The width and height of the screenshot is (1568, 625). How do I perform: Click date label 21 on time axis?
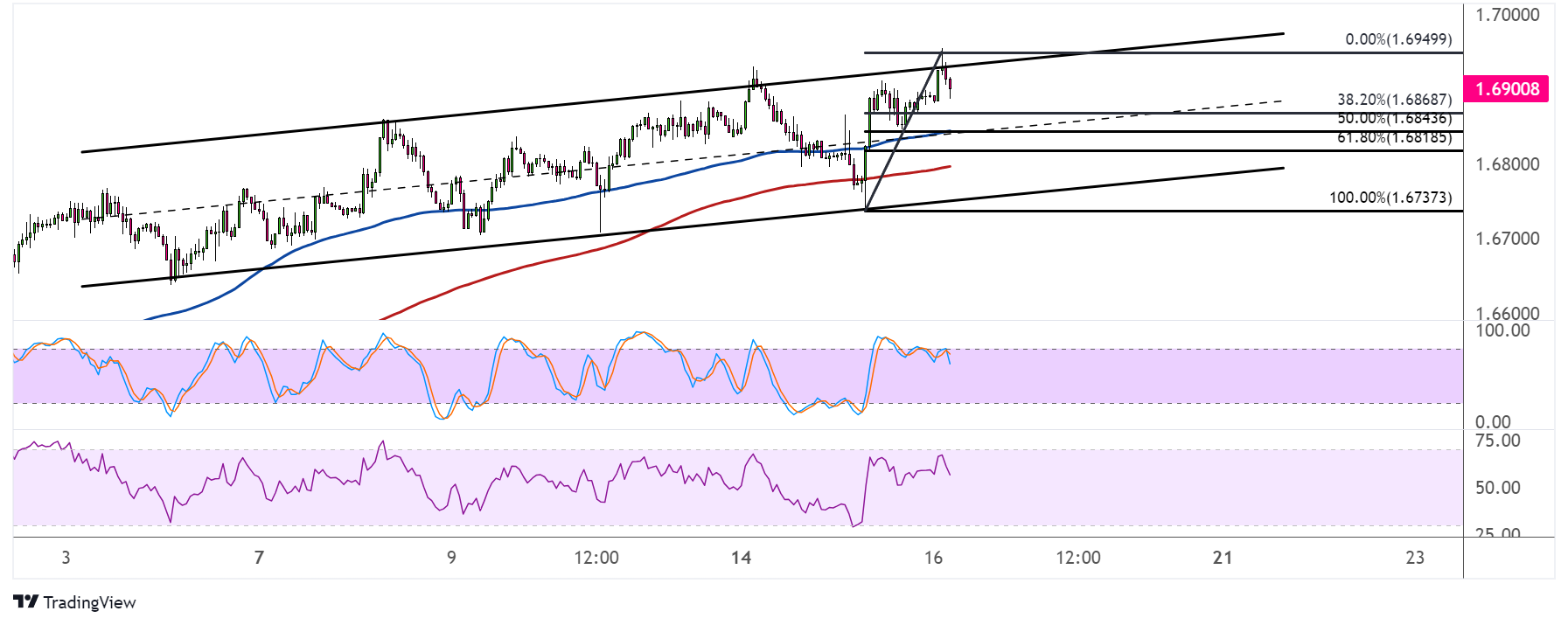coord(1223,558)
